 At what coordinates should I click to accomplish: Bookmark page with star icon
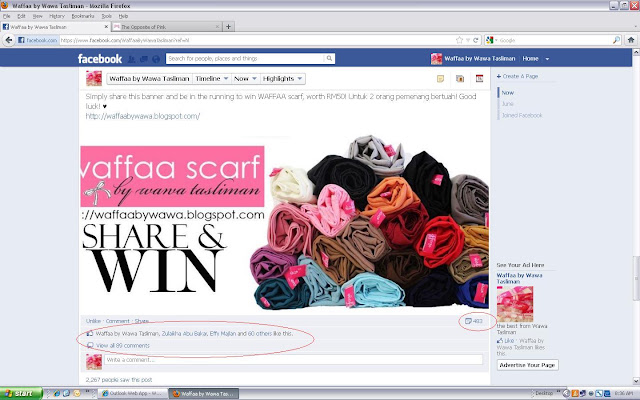(x=460, y=40)
